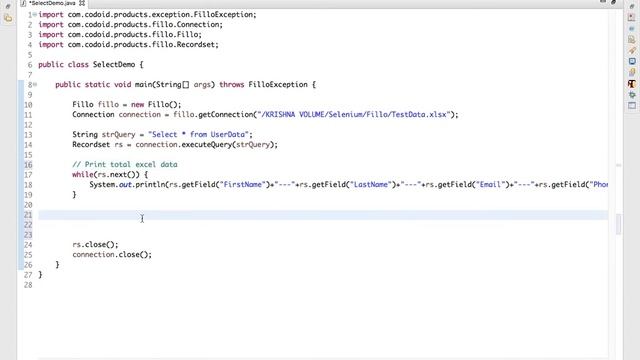This screenshot has width=640, height=360.
Task: Jump to the overview ruler marker near line 16
Action: tap(618, 165)
